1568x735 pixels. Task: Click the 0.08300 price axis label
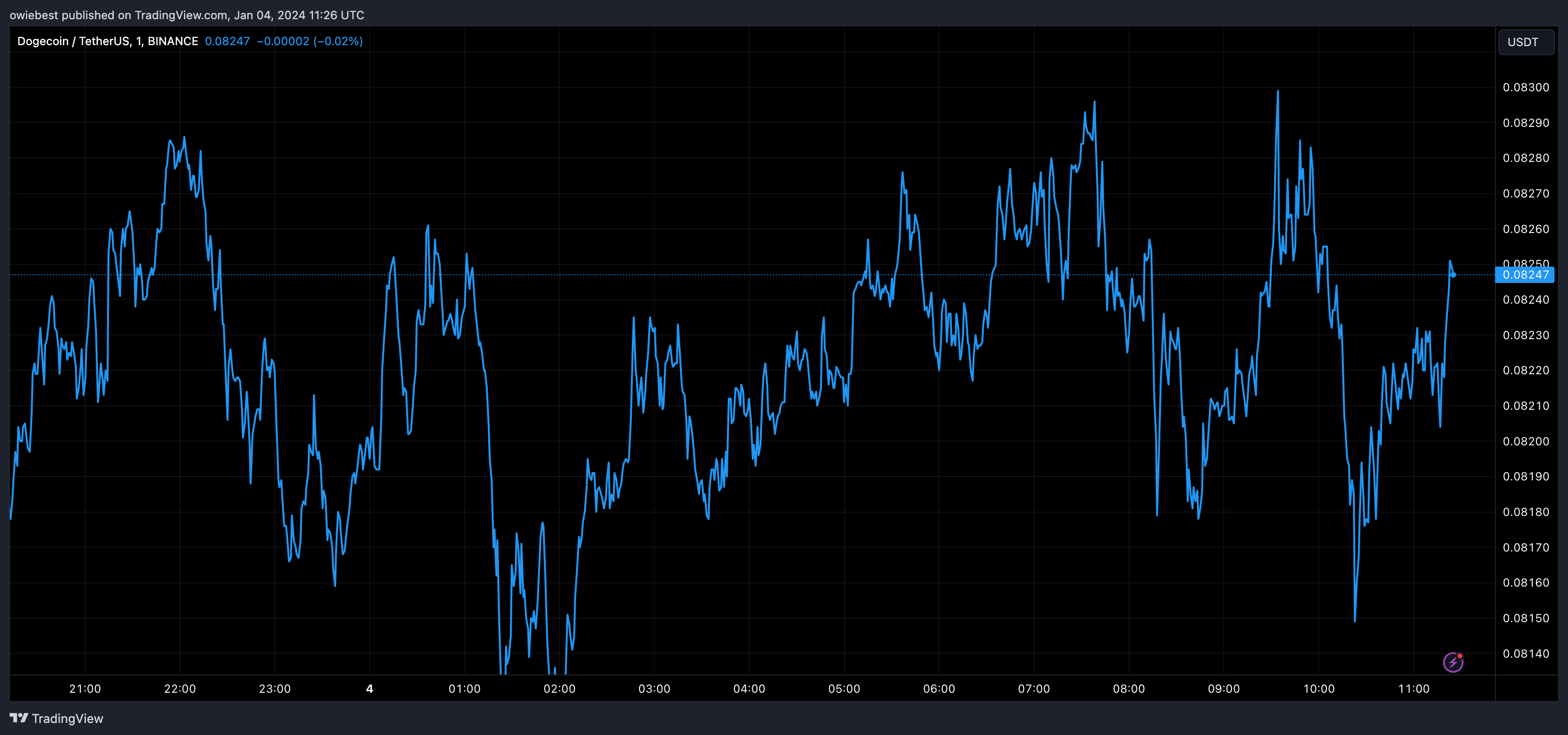pos(1525,87)
